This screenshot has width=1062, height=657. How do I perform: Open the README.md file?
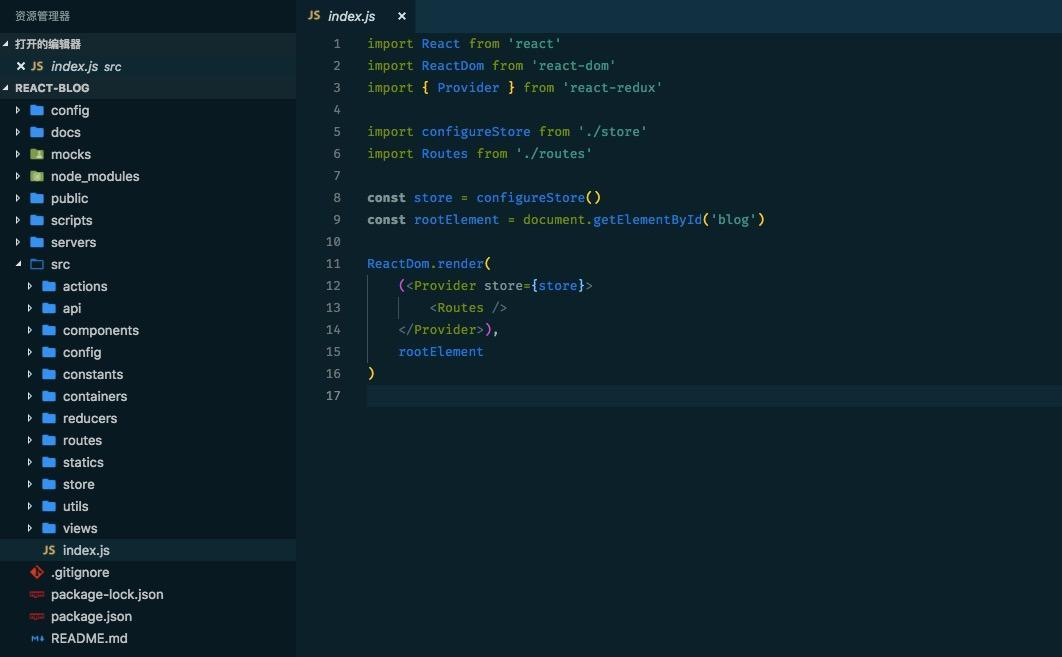pos(89,638)
